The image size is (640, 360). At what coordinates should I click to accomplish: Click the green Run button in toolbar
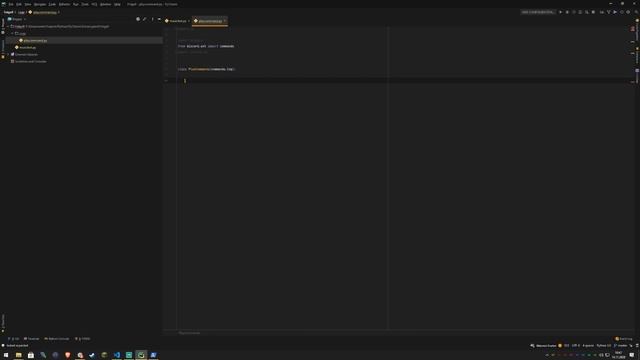(x=560, y=12)
